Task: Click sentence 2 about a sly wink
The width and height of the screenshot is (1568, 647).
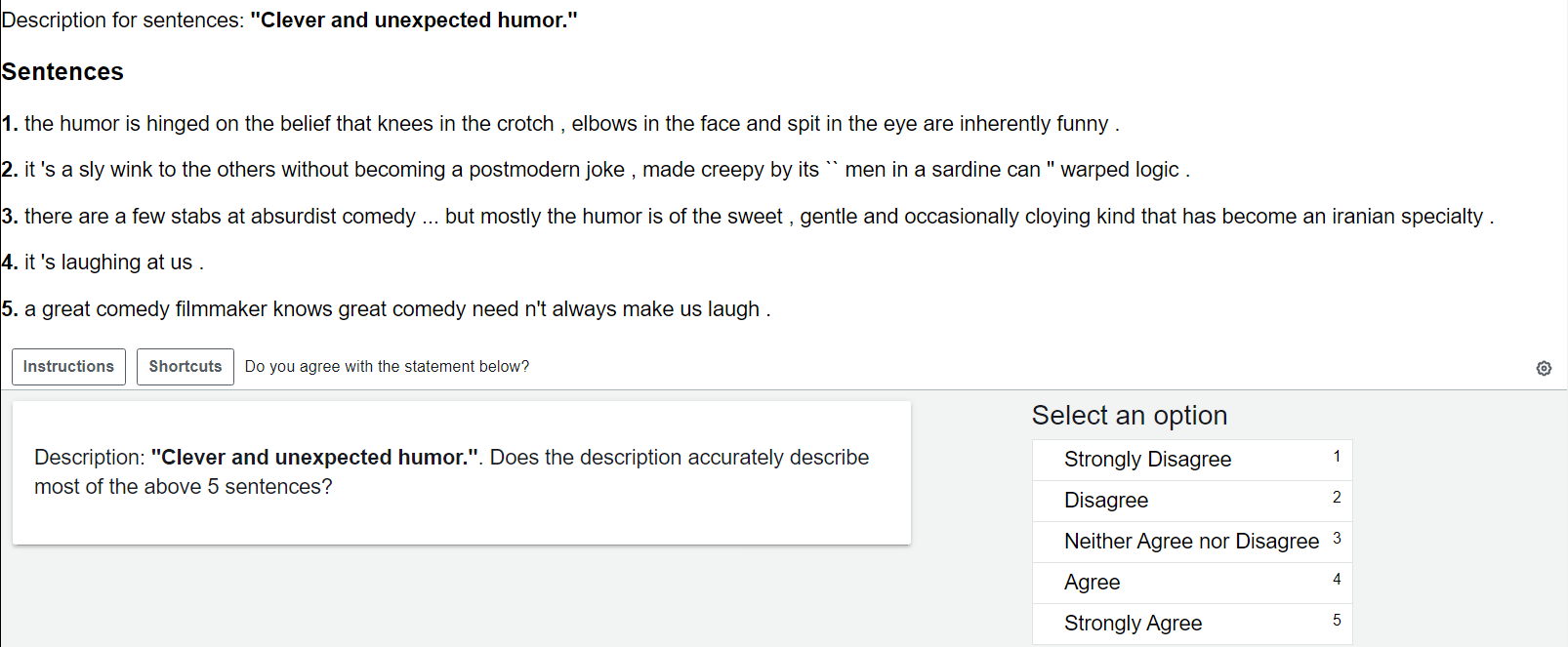Action: click(x=596, y=170)
